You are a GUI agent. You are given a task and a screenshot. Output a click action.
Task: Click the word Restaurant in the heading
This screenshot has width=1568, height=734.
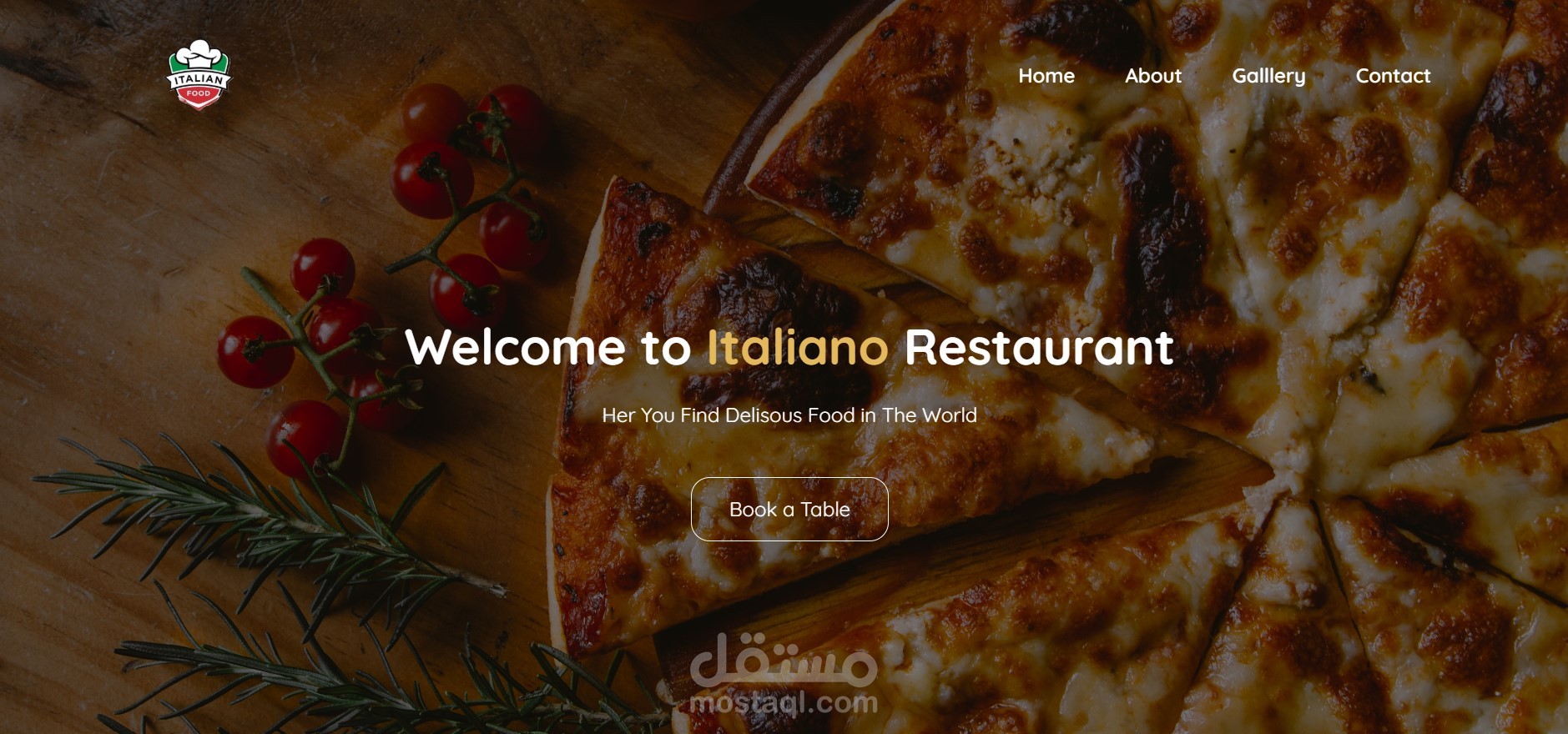click(1039, 347)
